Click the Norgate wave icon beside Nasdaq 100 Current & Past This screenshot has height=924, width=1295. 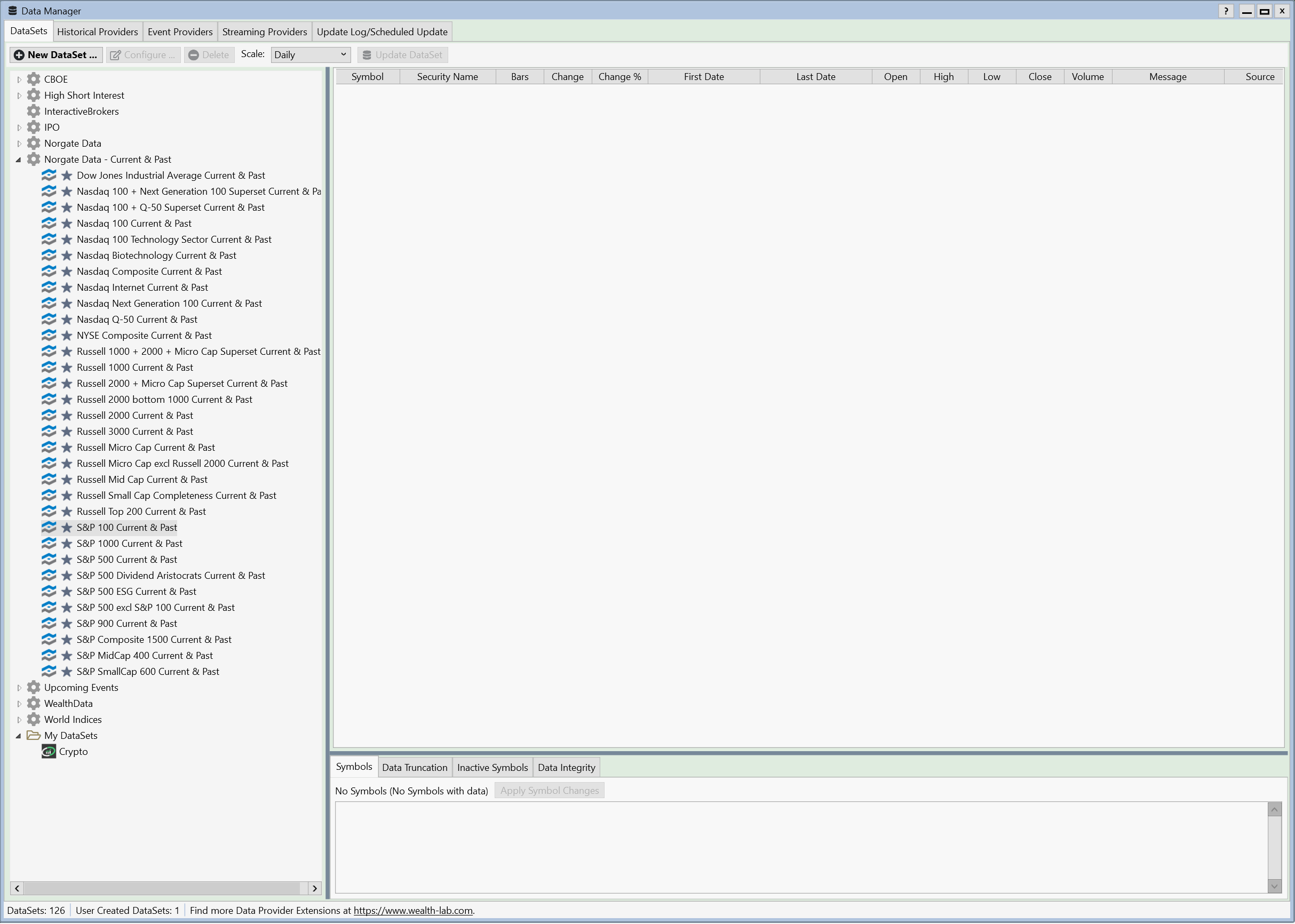tap(49, 223)
